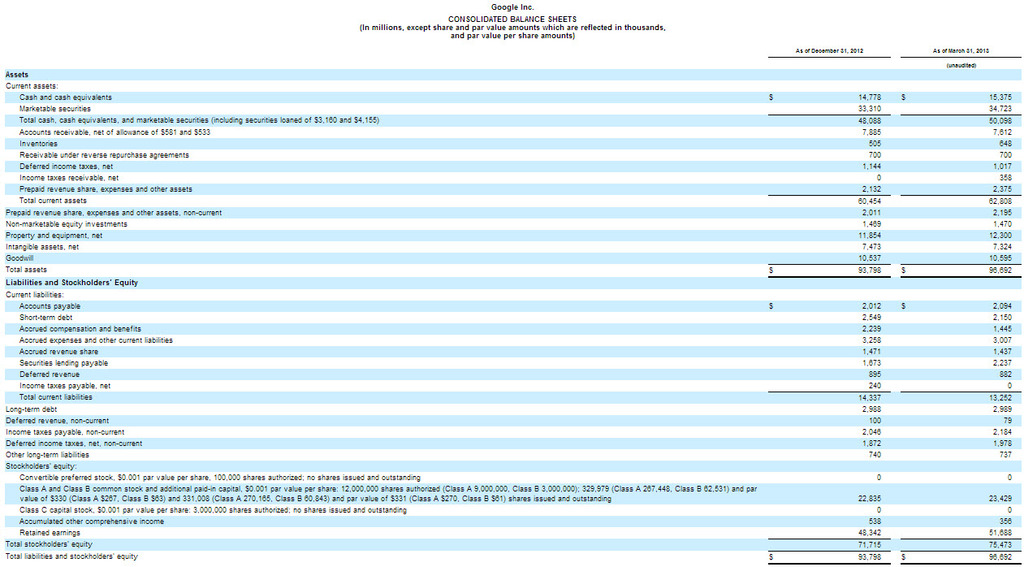Click the 'Marketable securities' row label
1024x567 pixels.
click(55, 108)
